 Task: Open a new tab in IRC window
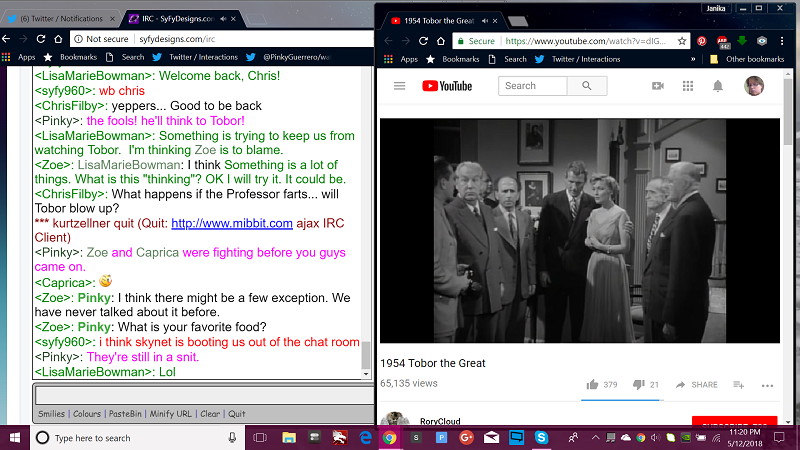point(256,19)
